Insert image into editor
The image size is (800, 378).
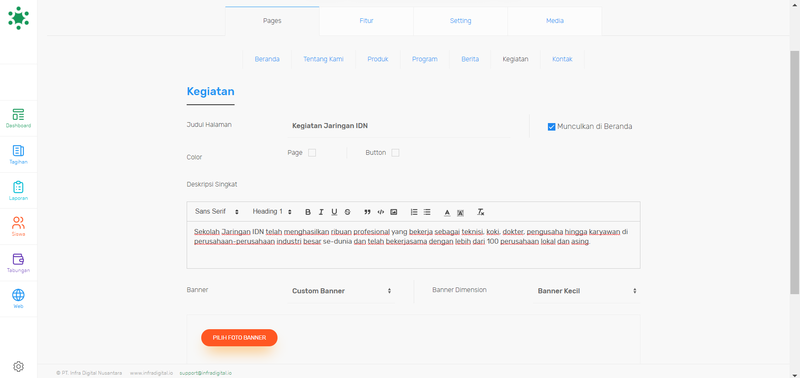tap(394, 212)
